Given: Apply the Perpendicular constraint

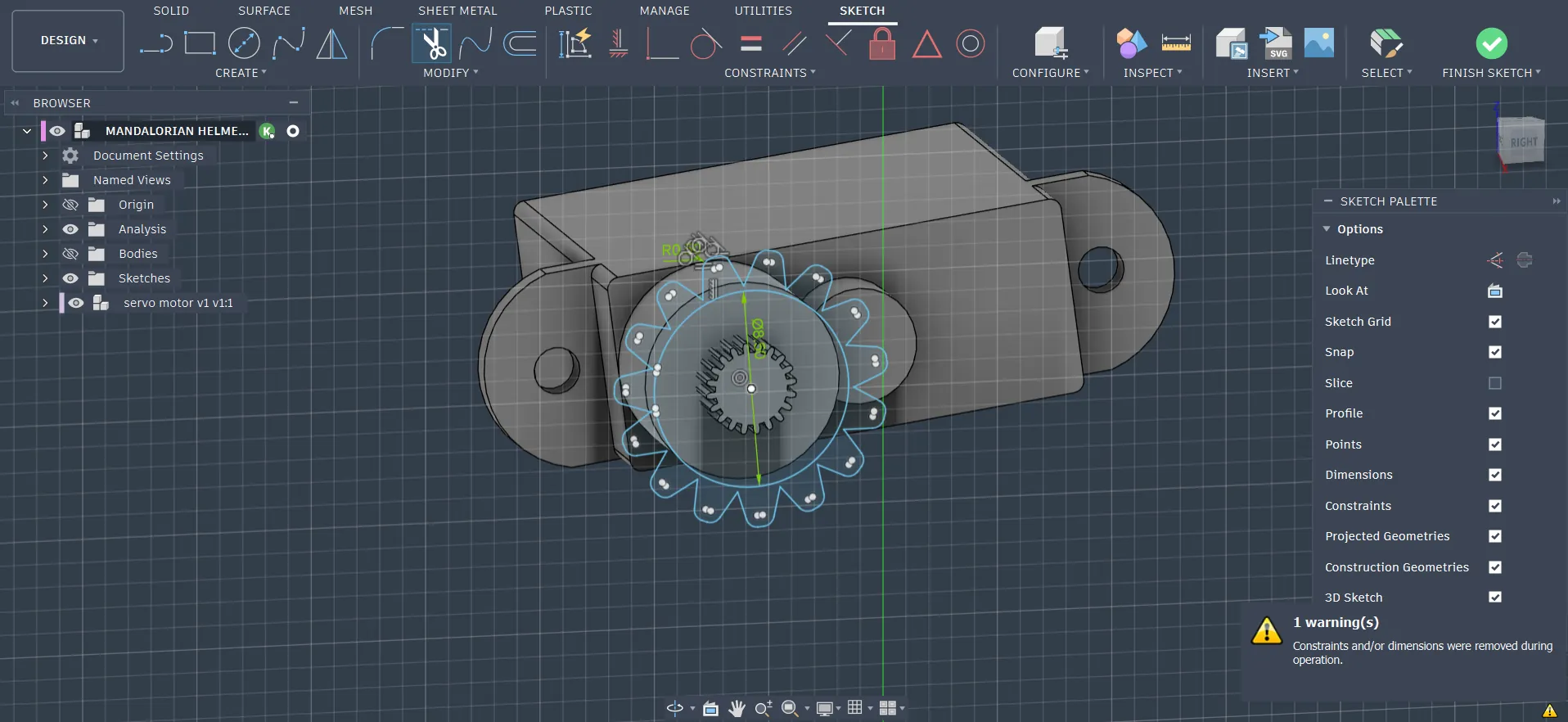Looking at the screenshot, I should [x=662, y=43].
